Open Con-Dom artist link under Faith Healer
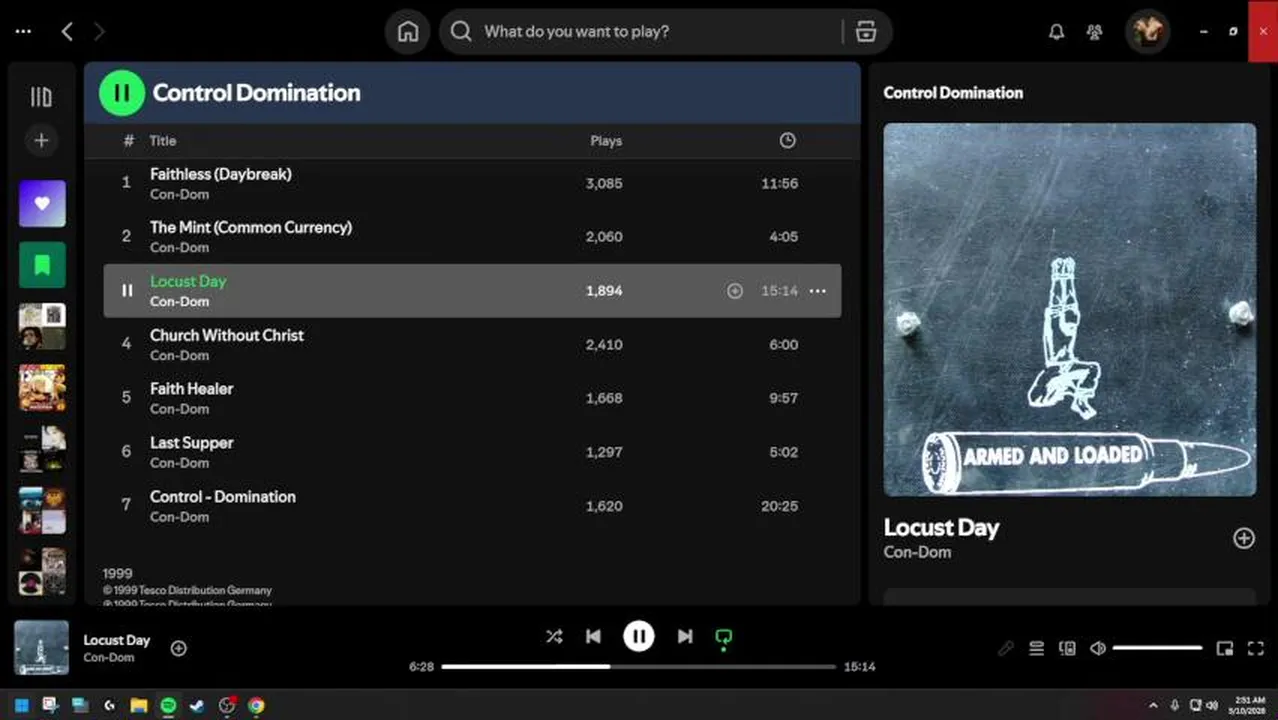The width and height of the screenshot is (1278, 720). (180, 409)
